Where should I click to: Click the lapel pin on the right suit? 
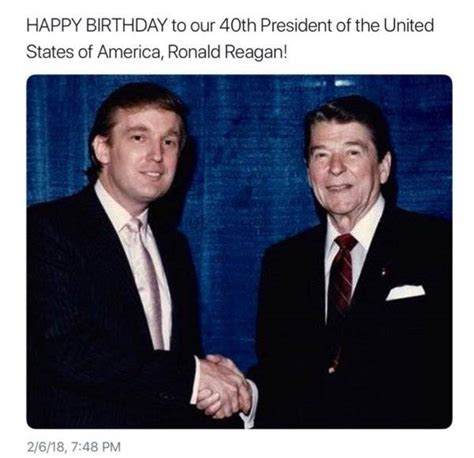[384, 271]
